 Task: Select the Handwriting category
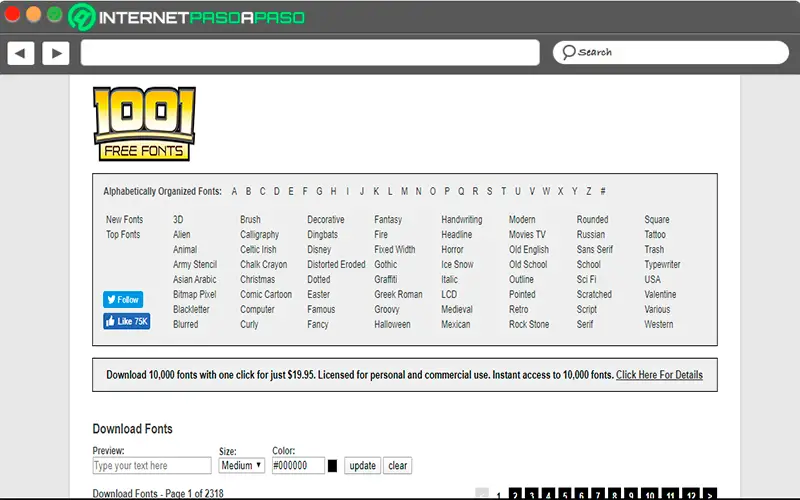[462, 219]
